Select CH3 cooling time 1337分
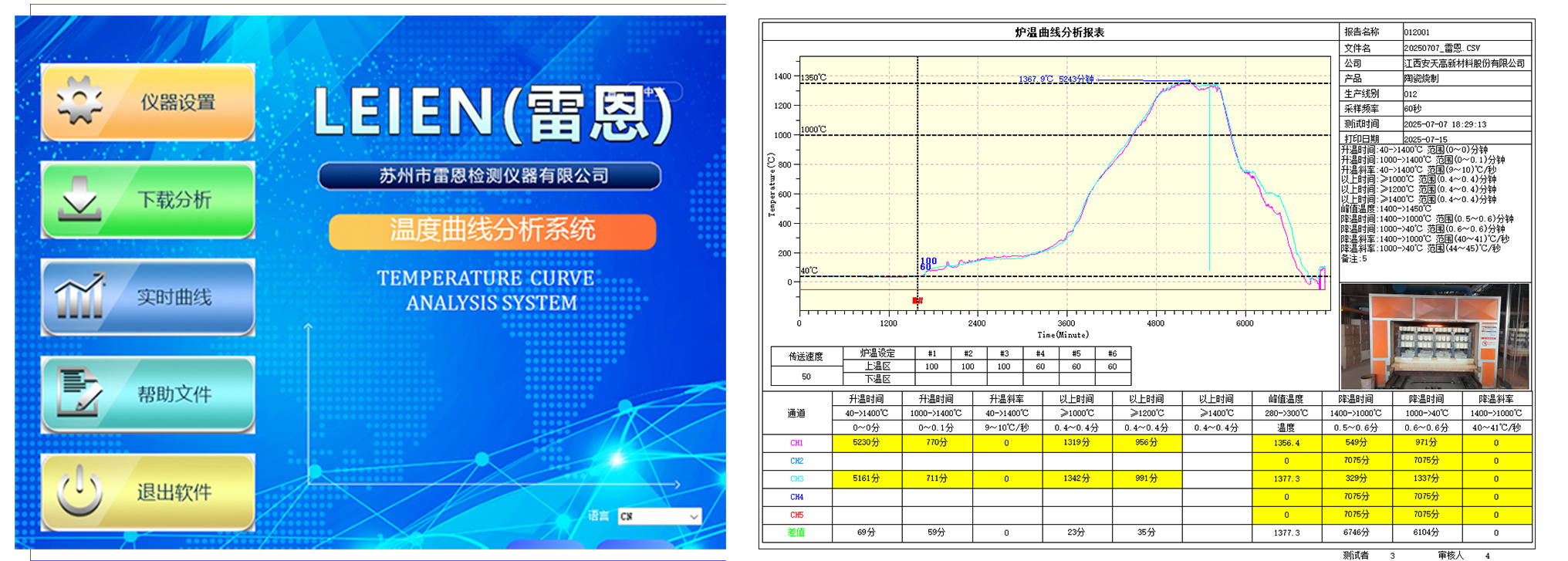The width and height of the screenshot is (1568, 561). coord(1426,478)
